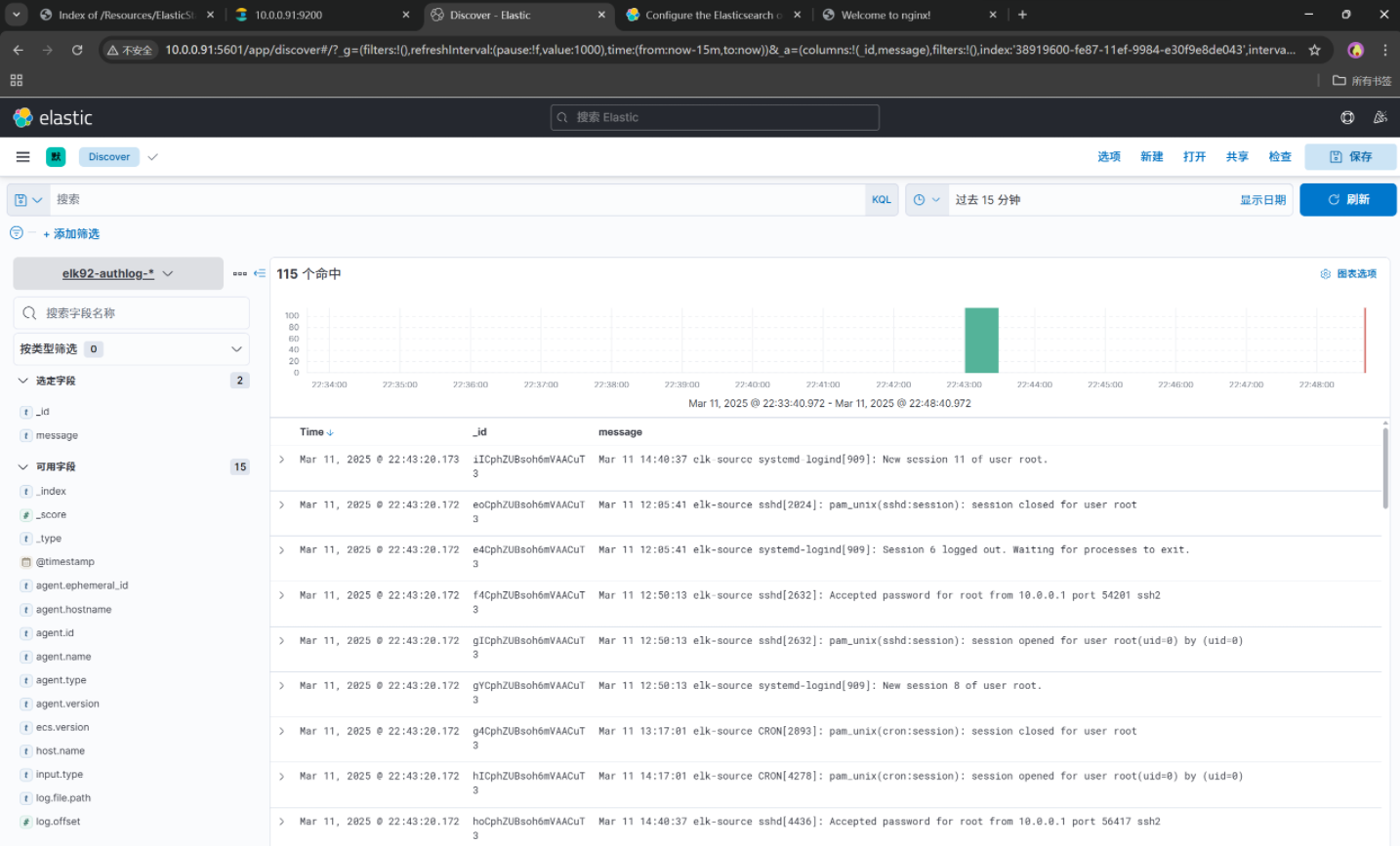
Task: Open the 检查 inspect panel
Action: click(x=1280, y=157)
